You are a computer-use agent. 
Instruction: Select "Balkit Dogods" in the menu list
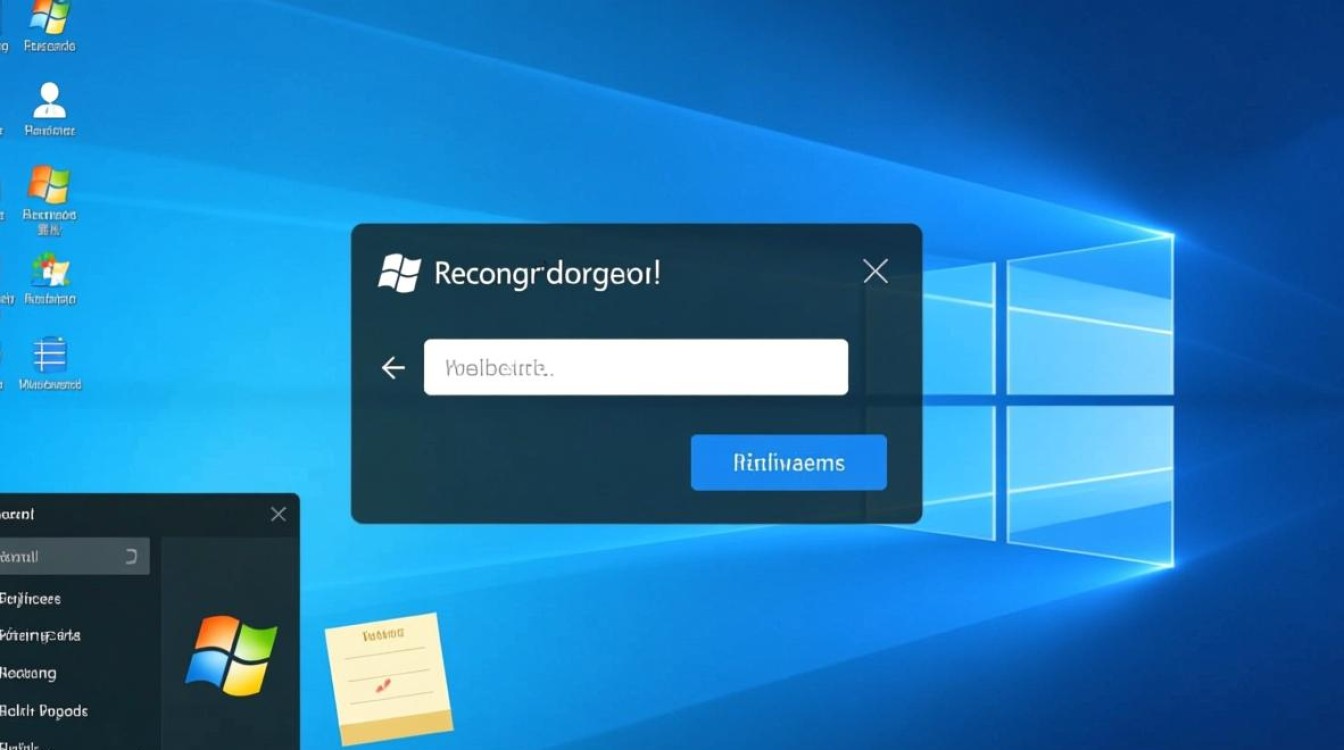(x=45, y=710)
